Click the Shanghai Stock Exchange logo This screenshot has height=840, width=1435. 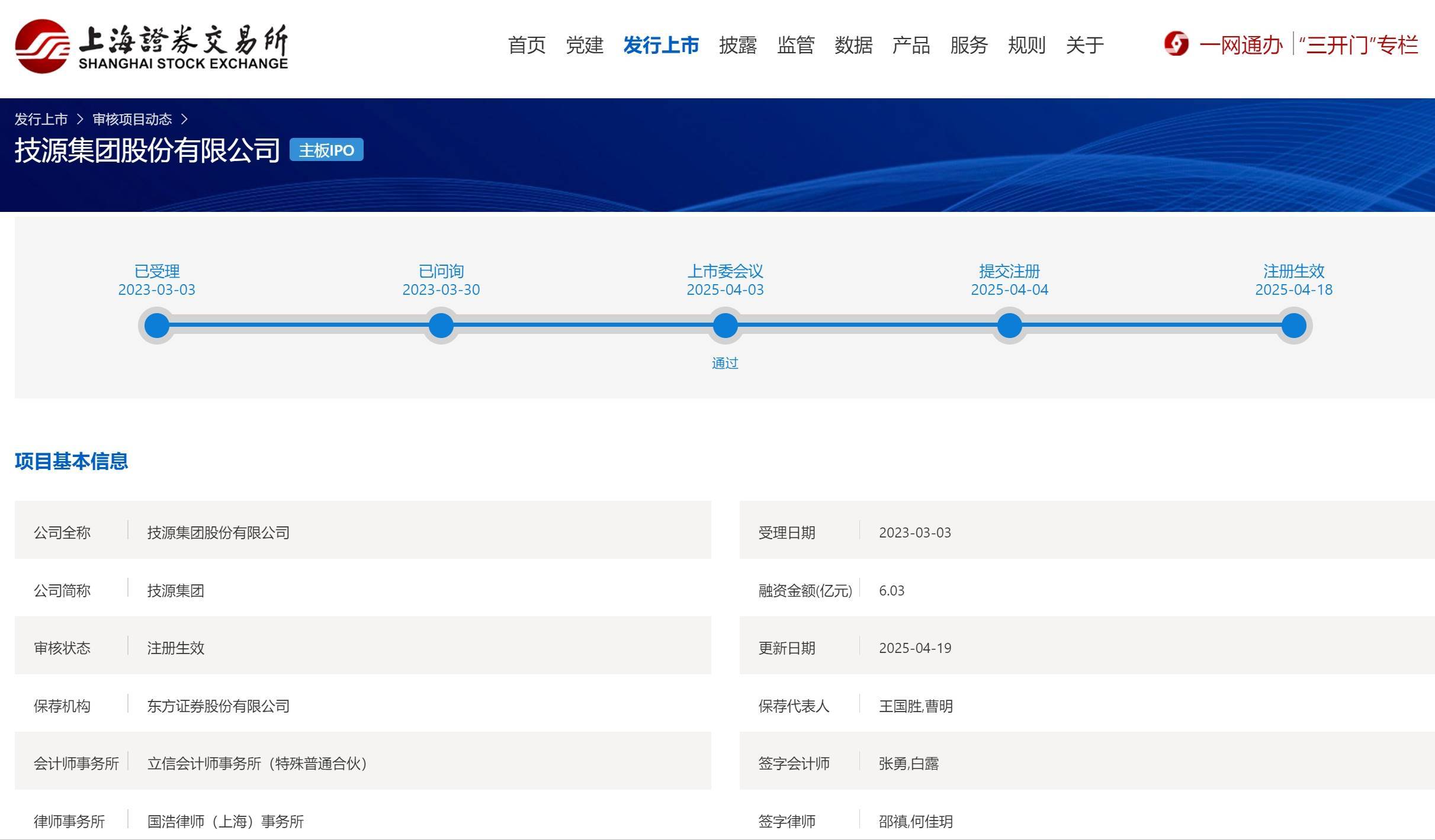tap(151, 46)
